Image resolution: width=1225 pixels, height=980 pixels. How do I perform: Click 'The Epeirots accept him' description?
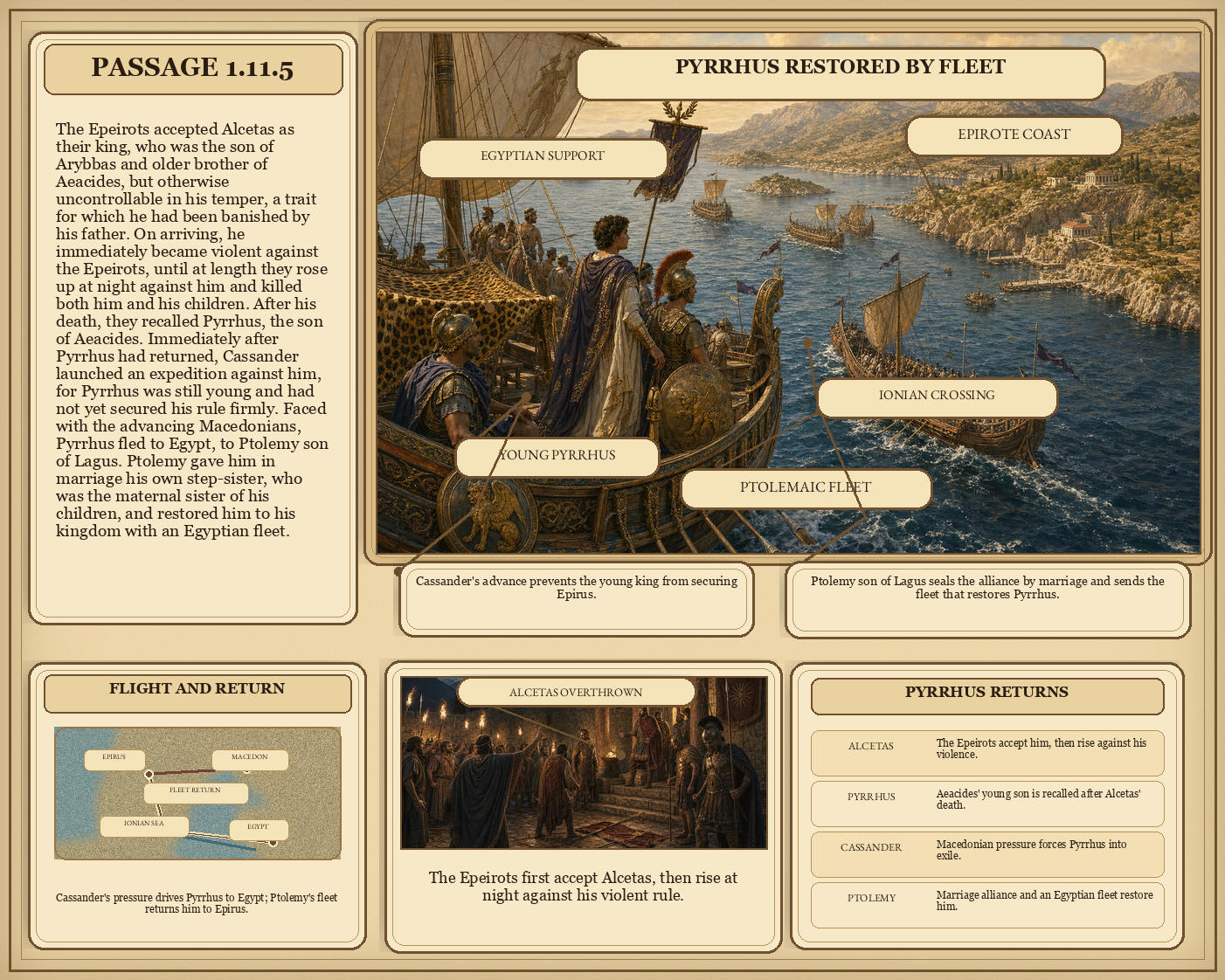click(x=1041, y=749)
